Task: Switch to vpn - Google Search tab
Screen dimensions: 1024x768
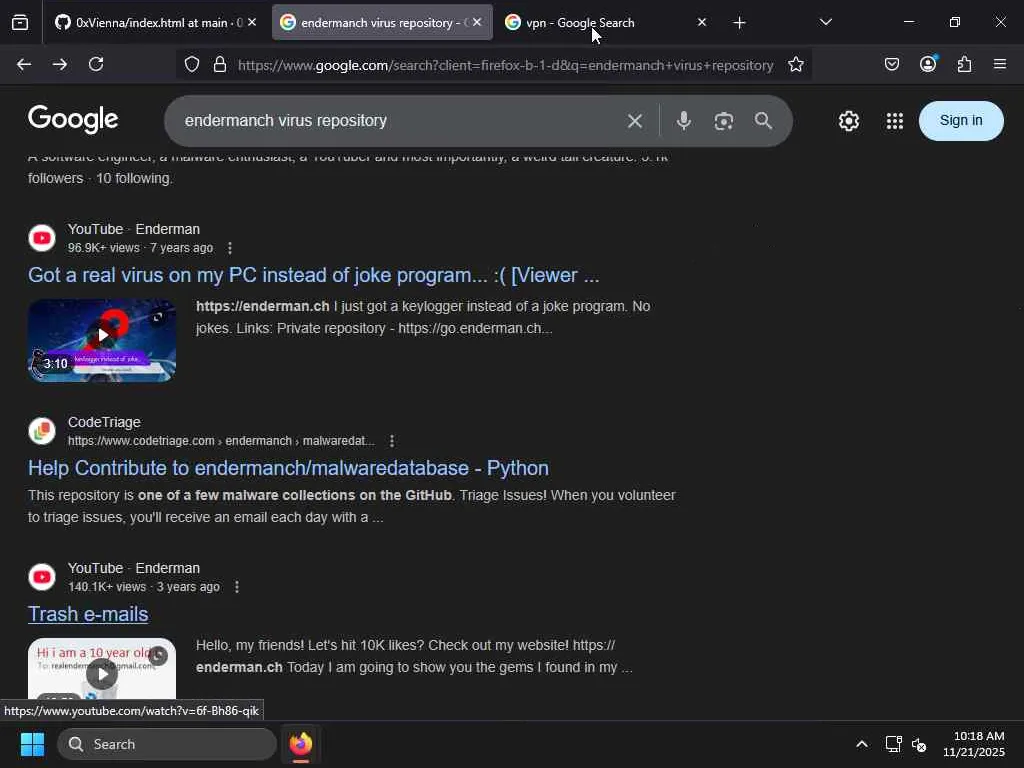Action: point(605,22)
